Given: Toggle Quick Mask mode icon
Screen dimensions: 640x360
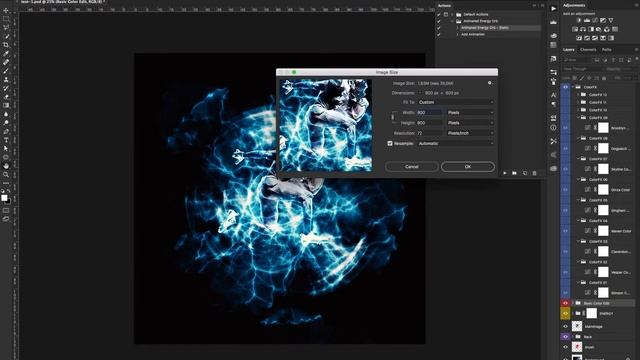Looking at the screenshot, I should 6,211.
